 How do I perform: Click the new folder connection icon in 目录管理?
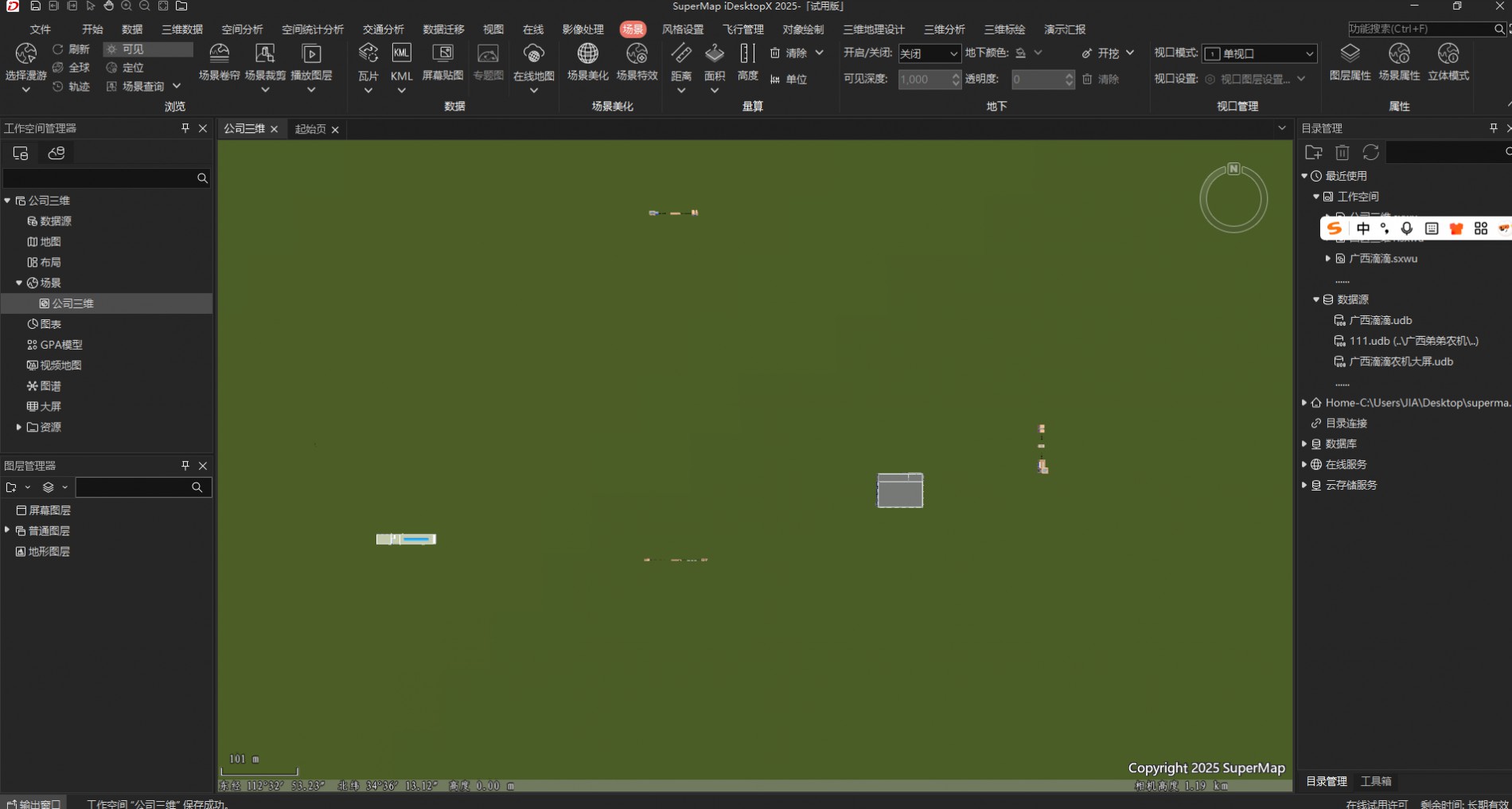[x=1313, y=152]
